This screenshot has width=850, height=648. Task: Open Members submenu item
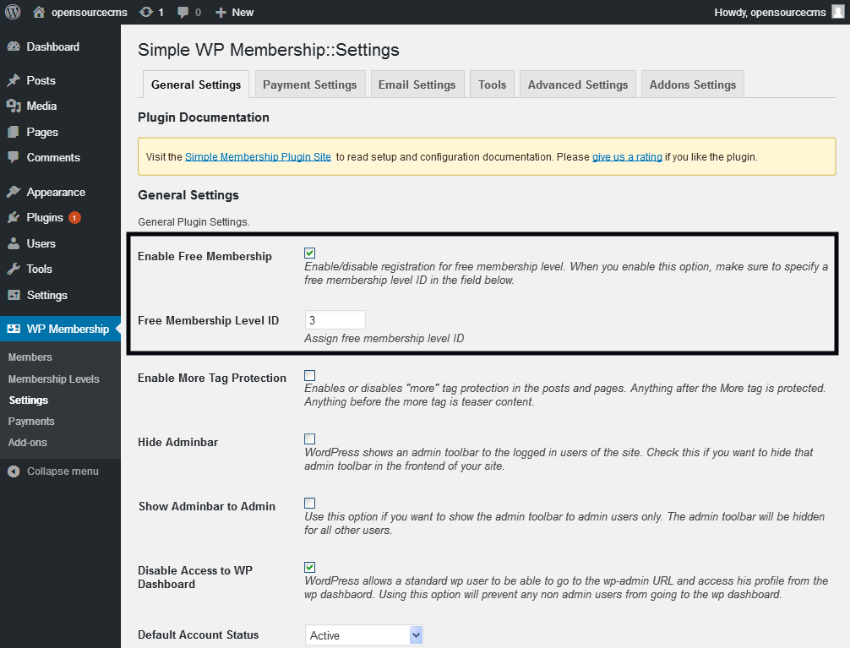[x=30, y=357]
